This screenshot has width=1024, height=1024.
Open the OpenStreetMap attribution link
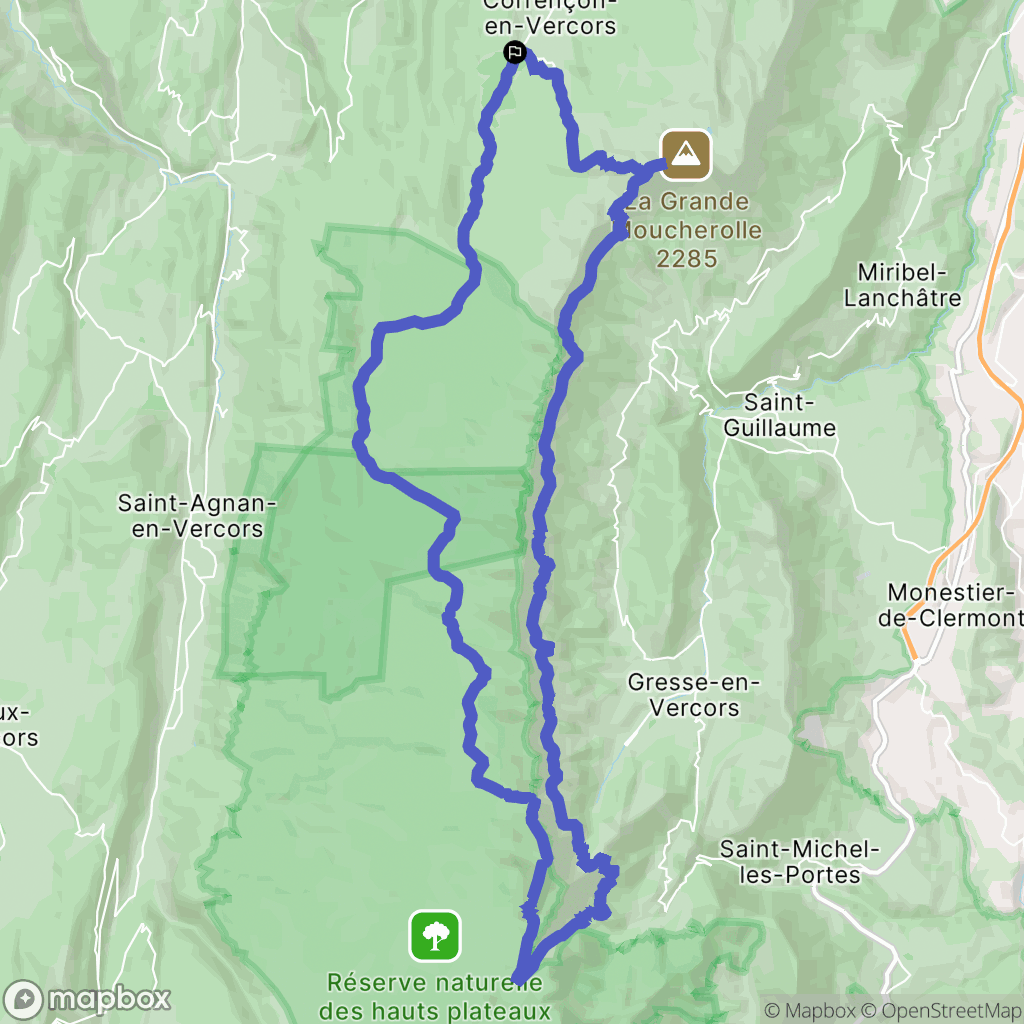(942, 1011)
